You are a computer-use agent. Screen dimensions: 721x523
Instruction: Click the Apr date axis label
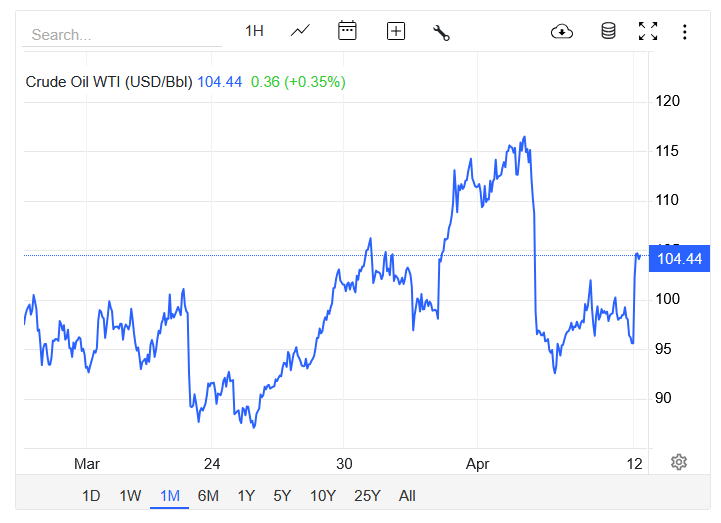point(477,464)
